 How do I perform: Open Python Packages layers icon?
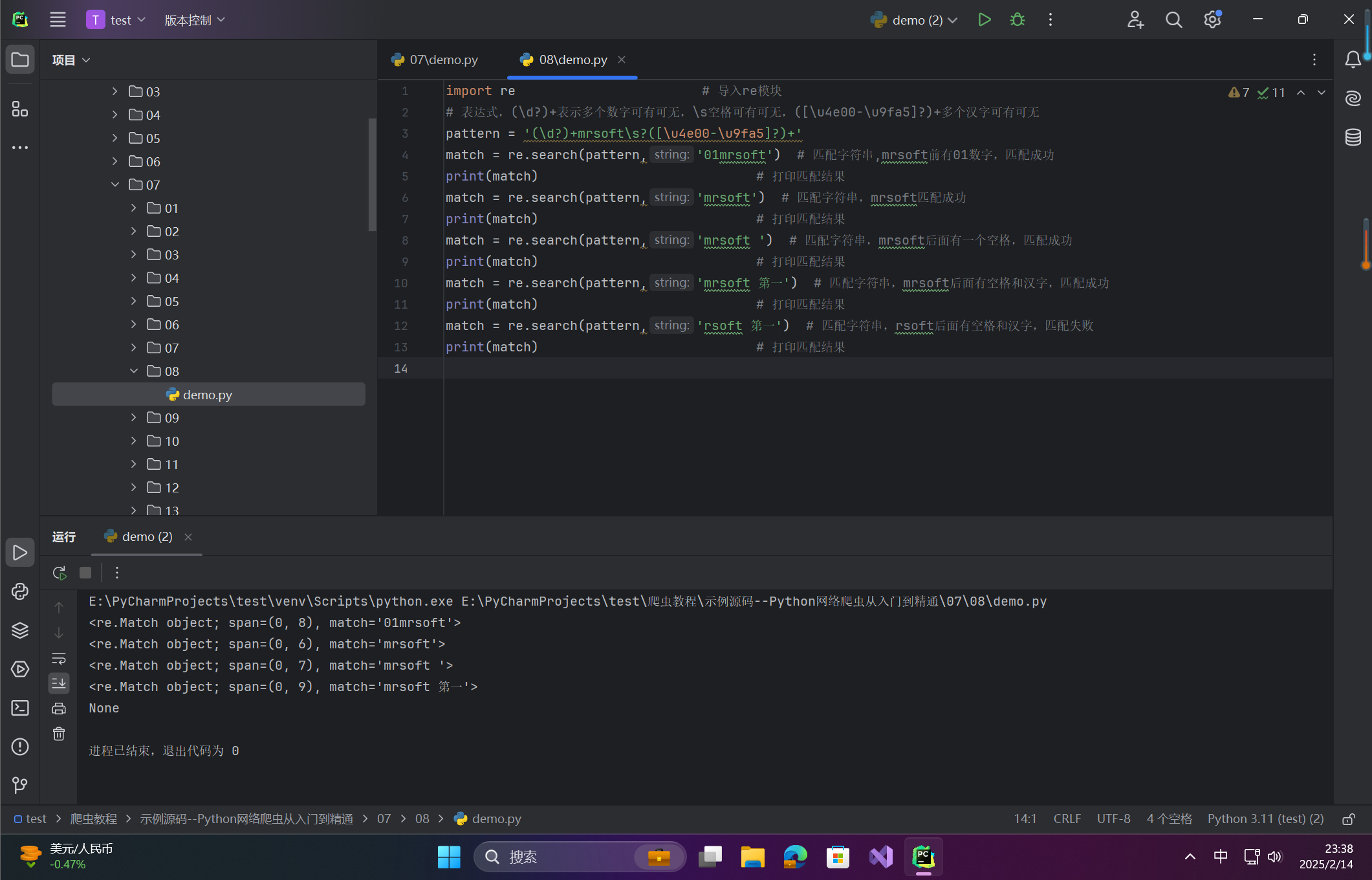20,630
